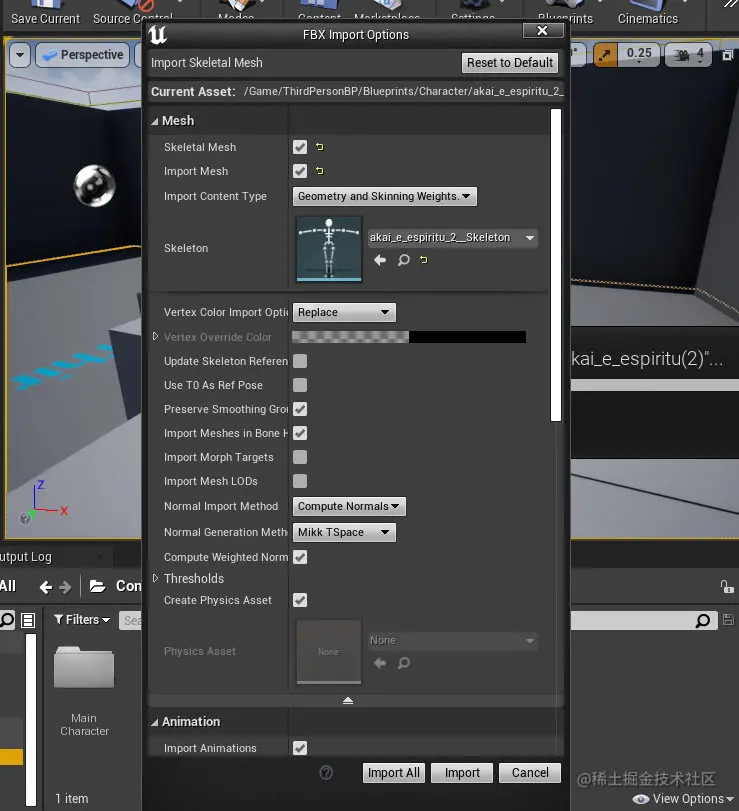Open Normal Generation Method dropdown
This screenshot has height=811, width=739.
pos(344,532)
